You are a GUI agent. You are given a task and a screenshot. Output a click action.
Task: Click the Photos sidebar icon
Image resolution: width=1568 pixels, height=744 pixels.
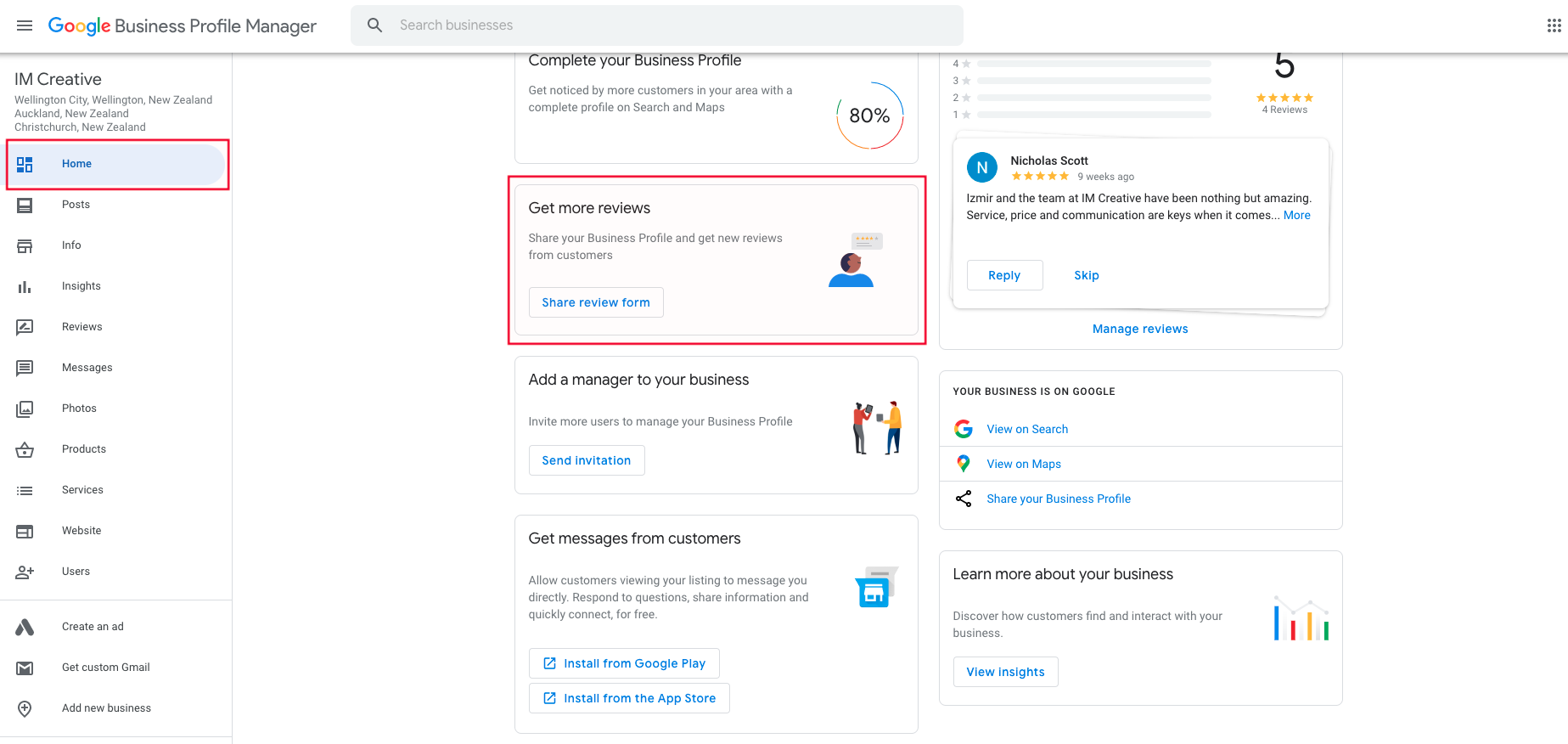(25, 409)
